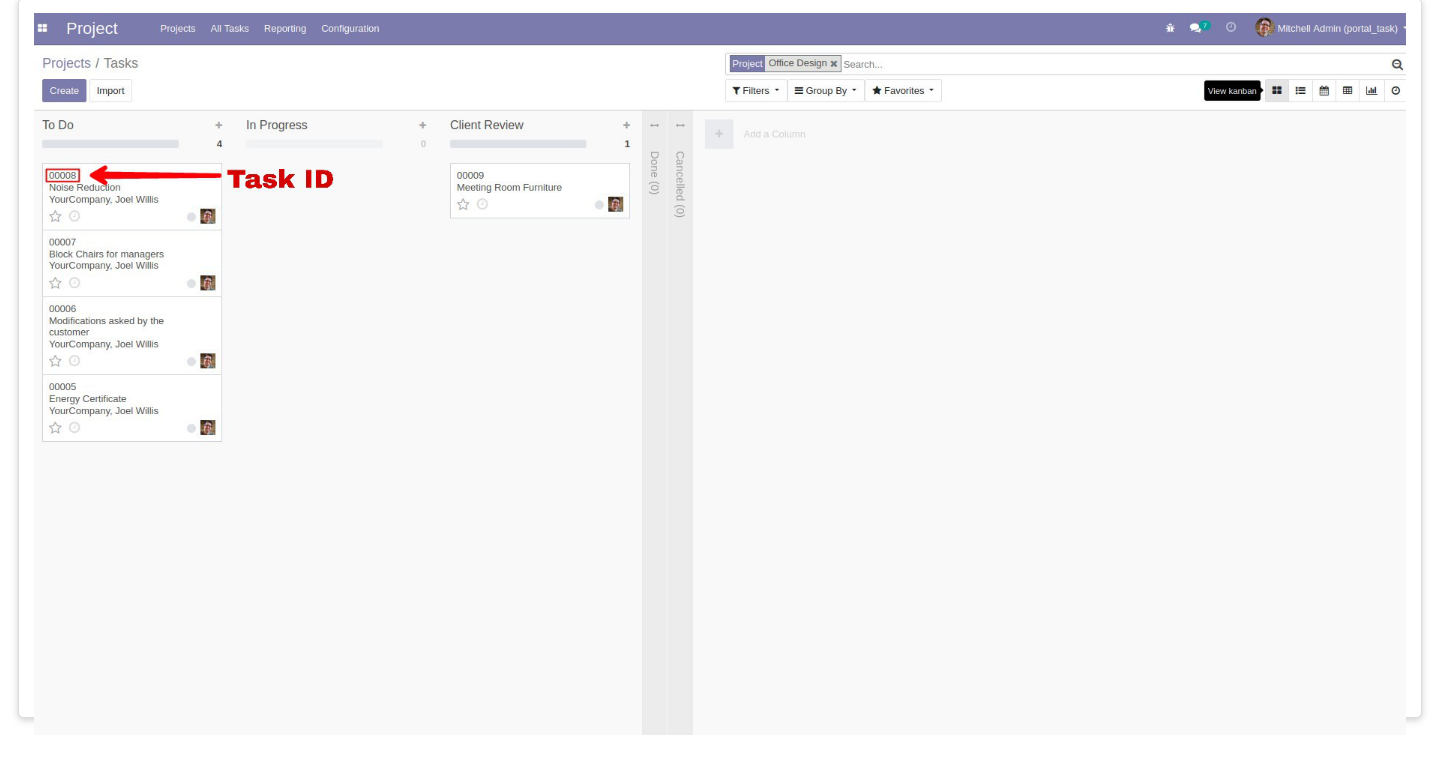The height and width of the screenshot is (760, 1445).
Task: Expand the folded Done column
Action: (x=654, y=171)
